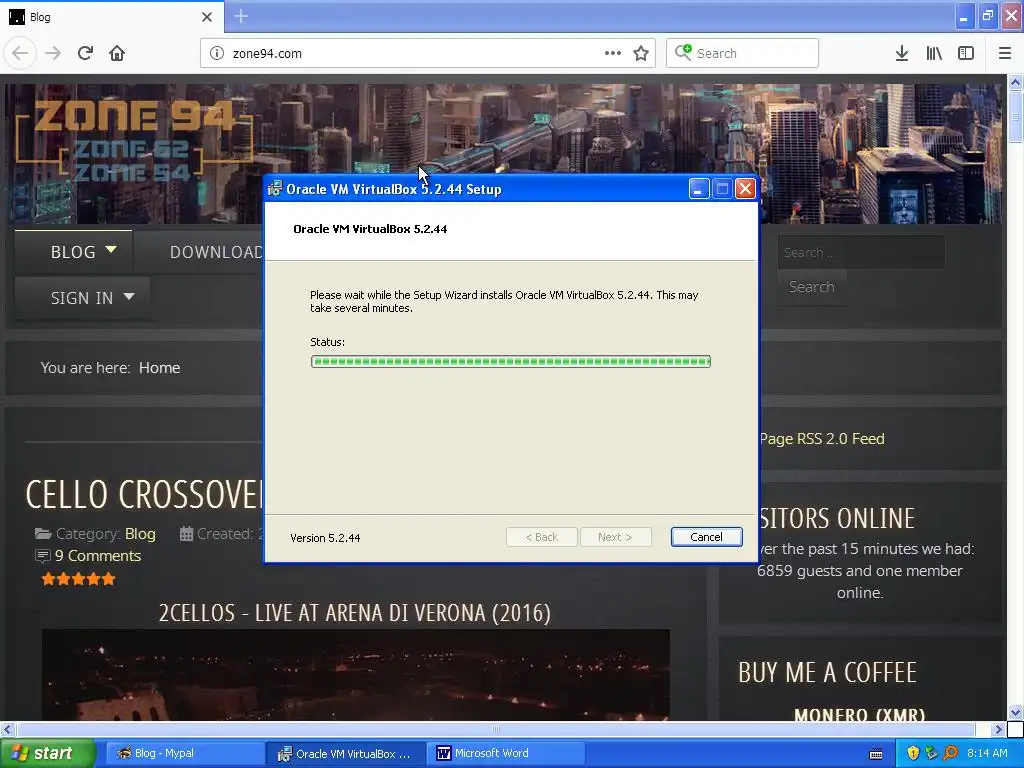Screen dimensions: 1024x768
Task: Click the keyboard icon in taskbar
Action: point(876,754)
